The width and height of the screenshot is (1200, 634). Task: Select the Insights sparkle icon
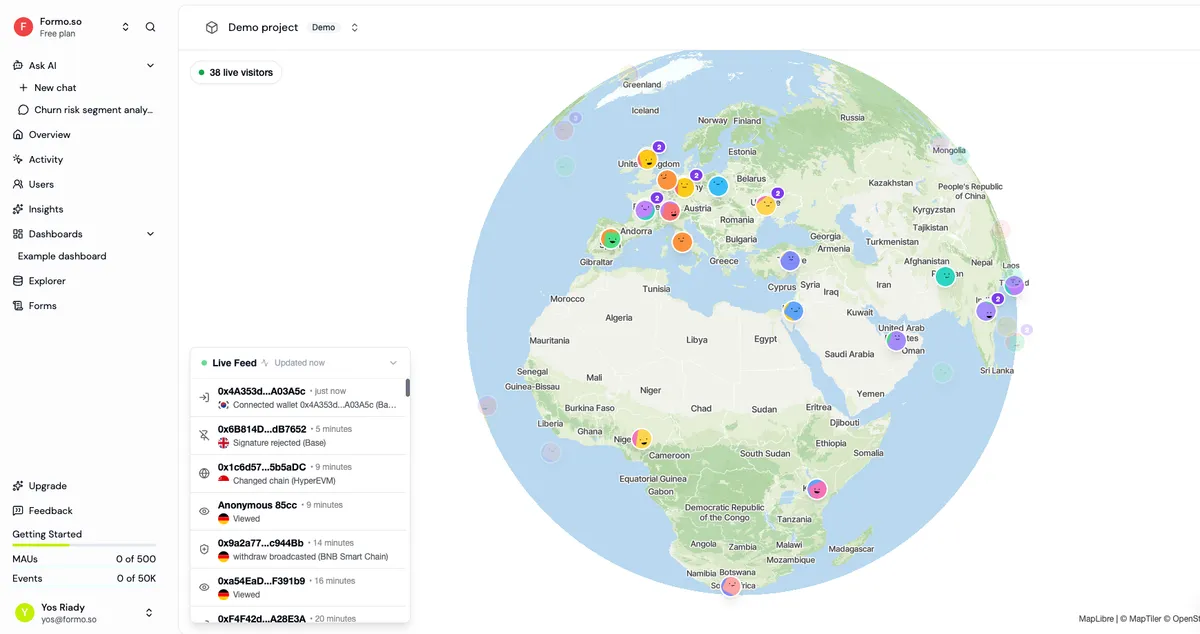pos(18,209)
